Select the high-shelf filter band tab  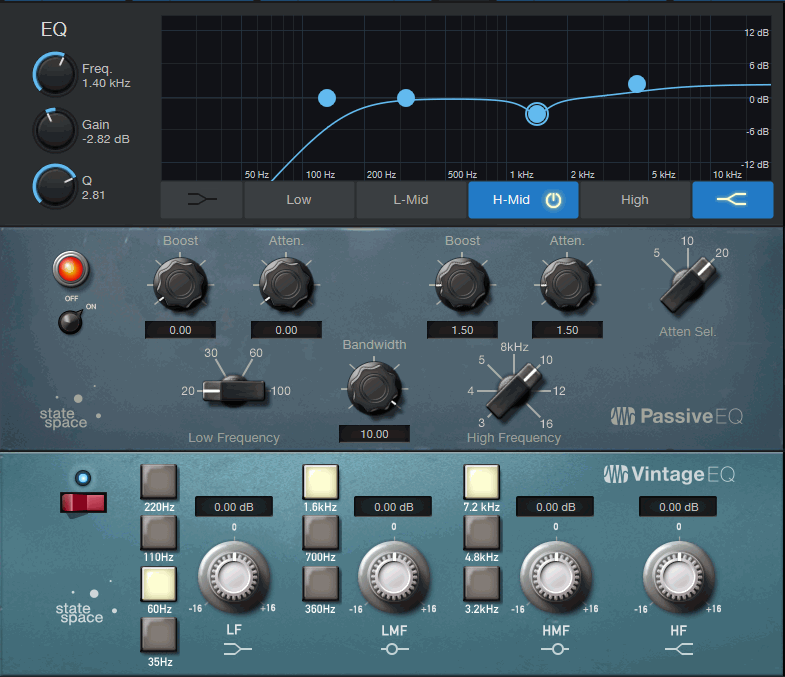pos(732,200)
